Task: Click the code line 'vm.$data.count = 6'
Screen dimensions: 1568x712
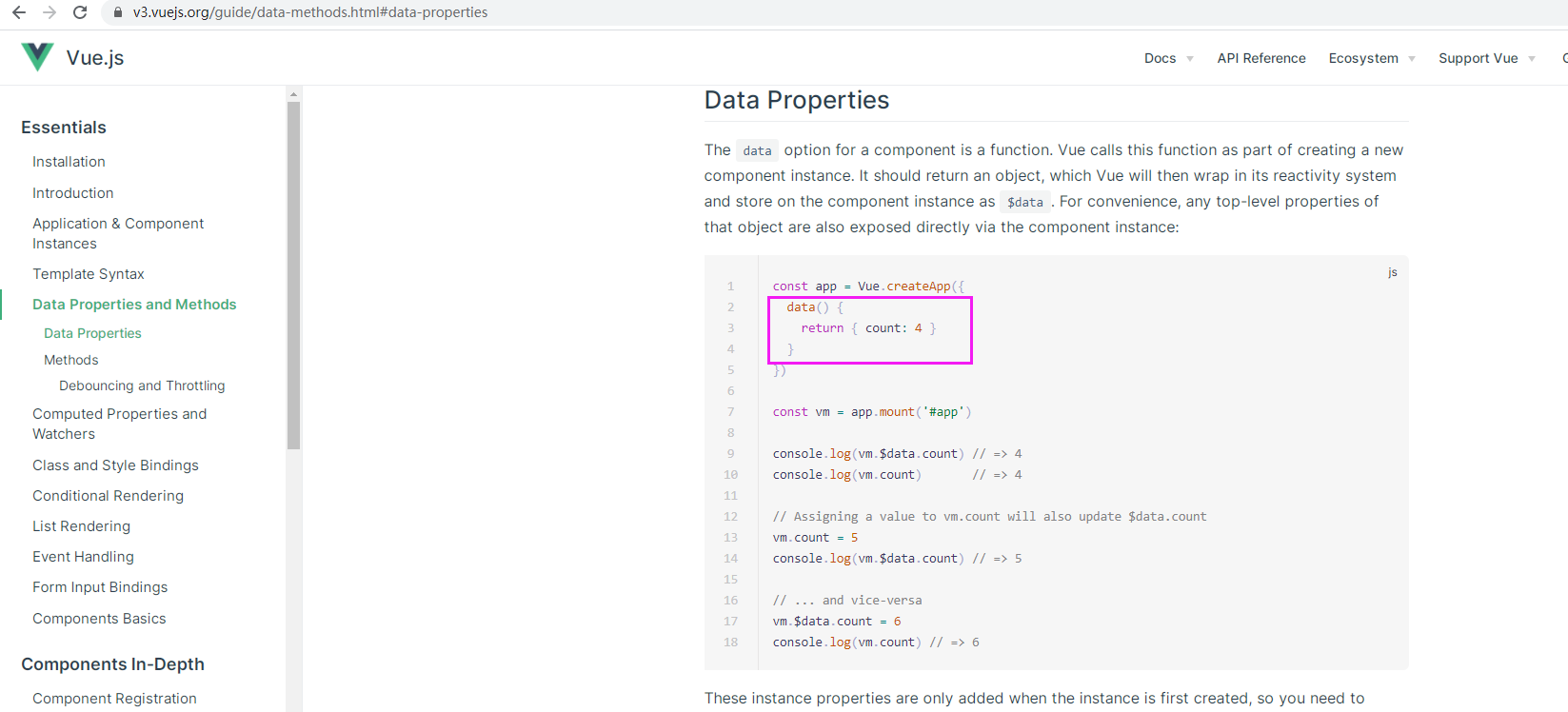Action: tap(837, 622)
